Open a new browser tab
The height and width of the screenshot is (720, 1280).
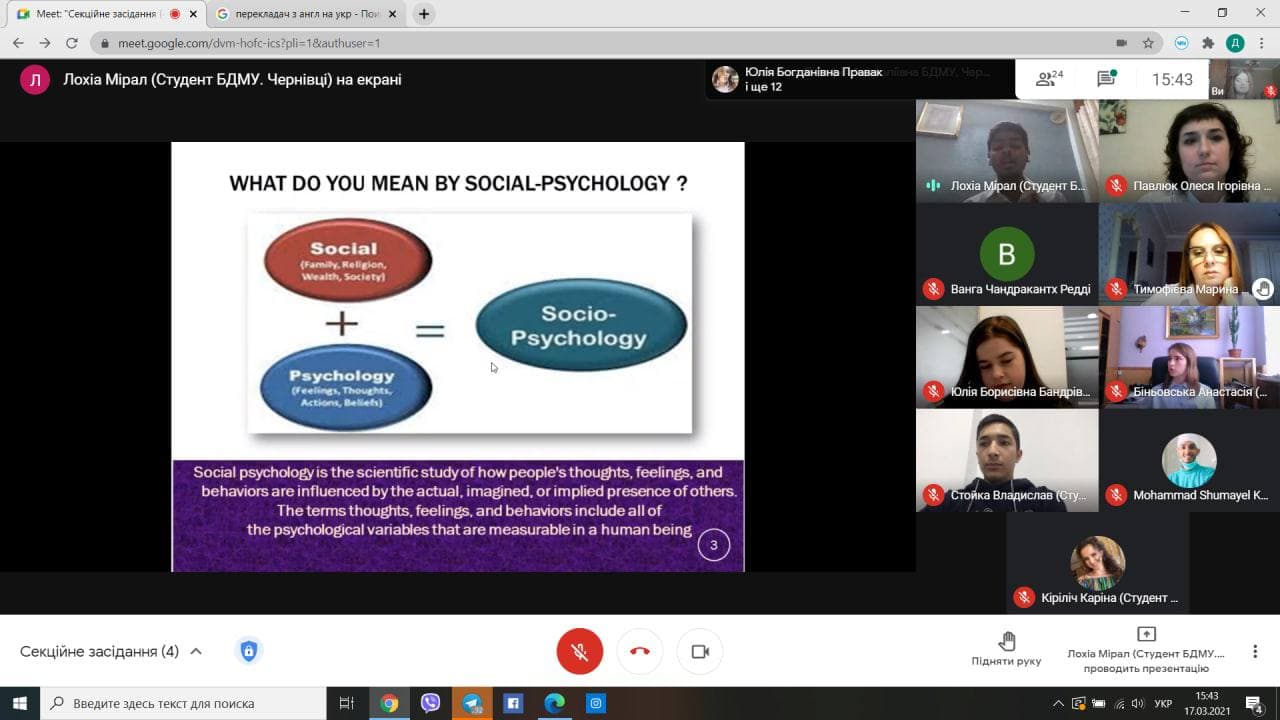pos(424,14)
